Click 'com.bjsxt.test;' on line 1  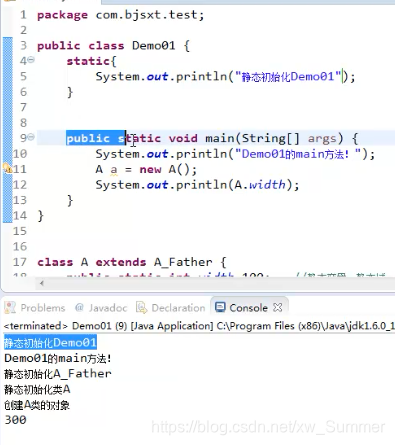[150, 15]
